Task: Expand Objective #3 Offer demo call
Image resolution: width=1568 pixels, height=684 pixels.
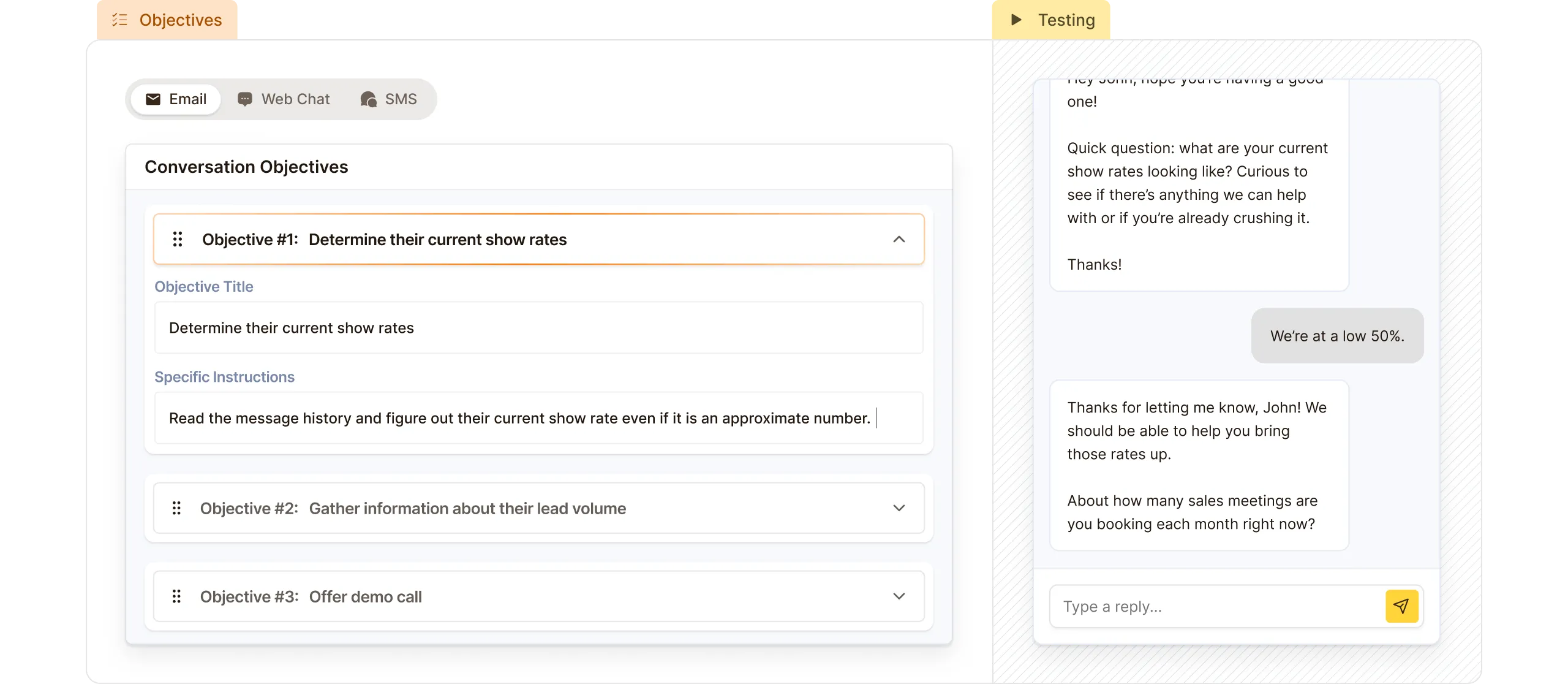Action: 899,596
